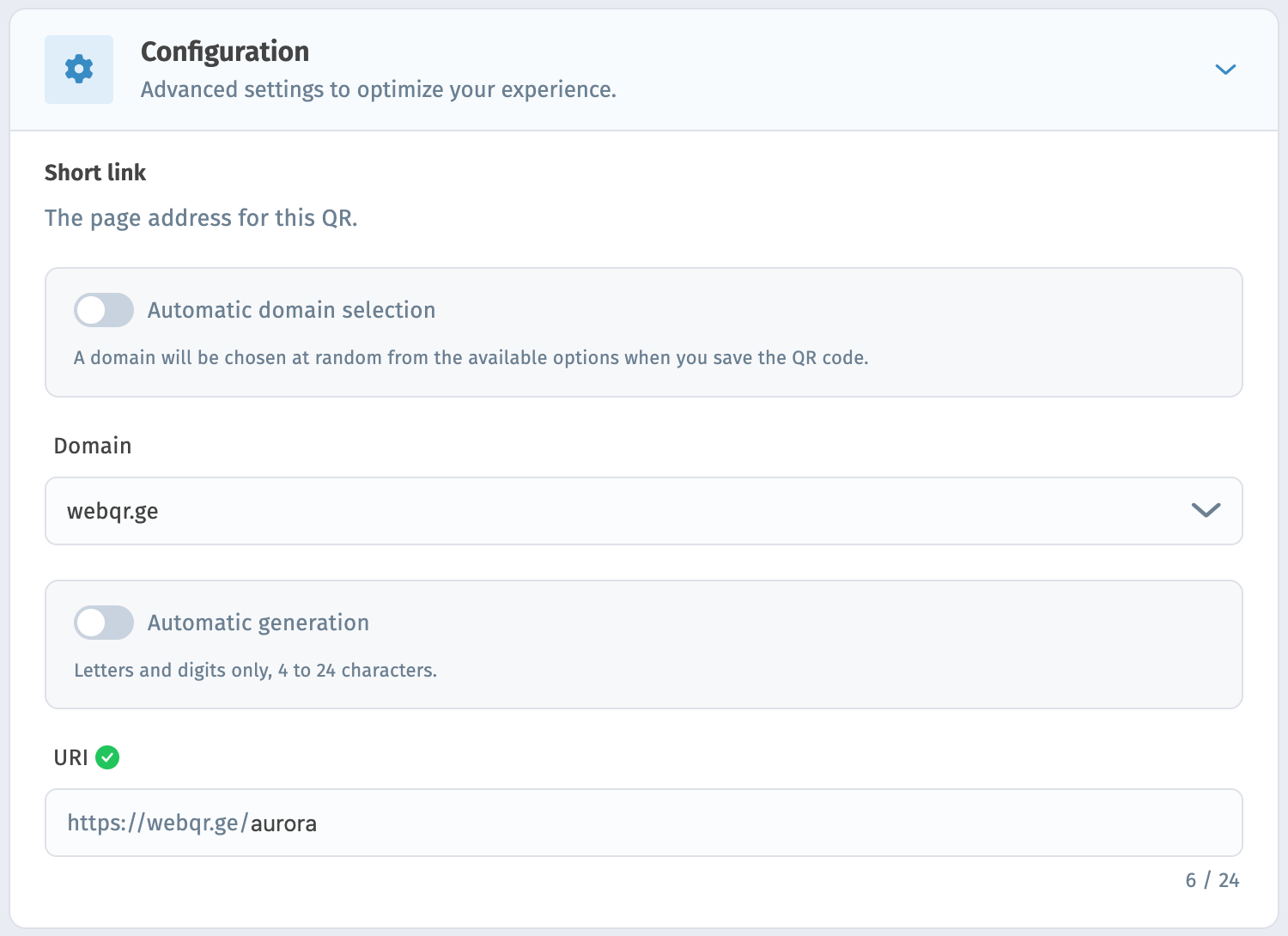The image size is (1288, 936).
Task: Click the Domain dropdown arrow
Action: [x=1206, y=511]
